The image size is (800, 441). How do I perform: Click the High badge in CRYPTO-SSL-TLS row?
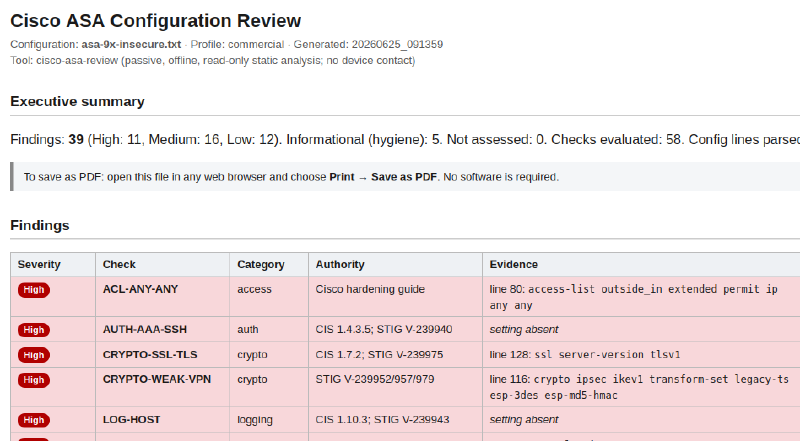(x=34, y=355)
